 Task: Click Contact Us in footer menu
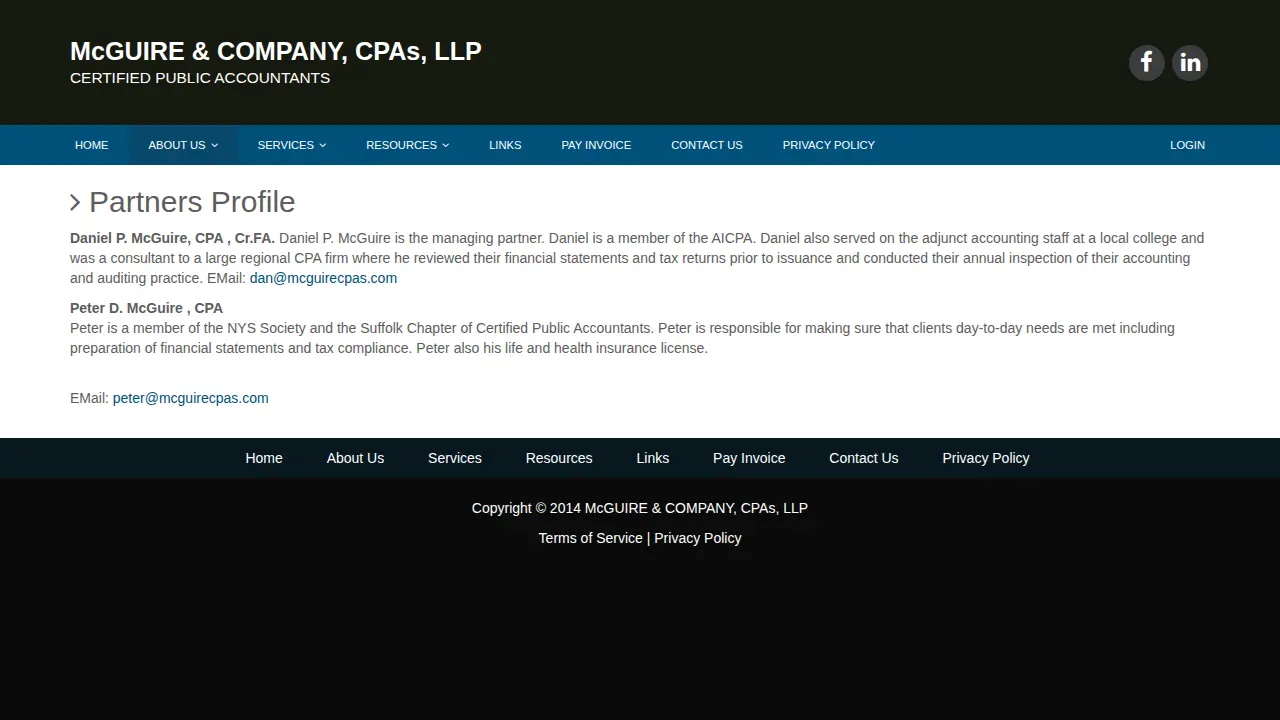tap(864, 458)
